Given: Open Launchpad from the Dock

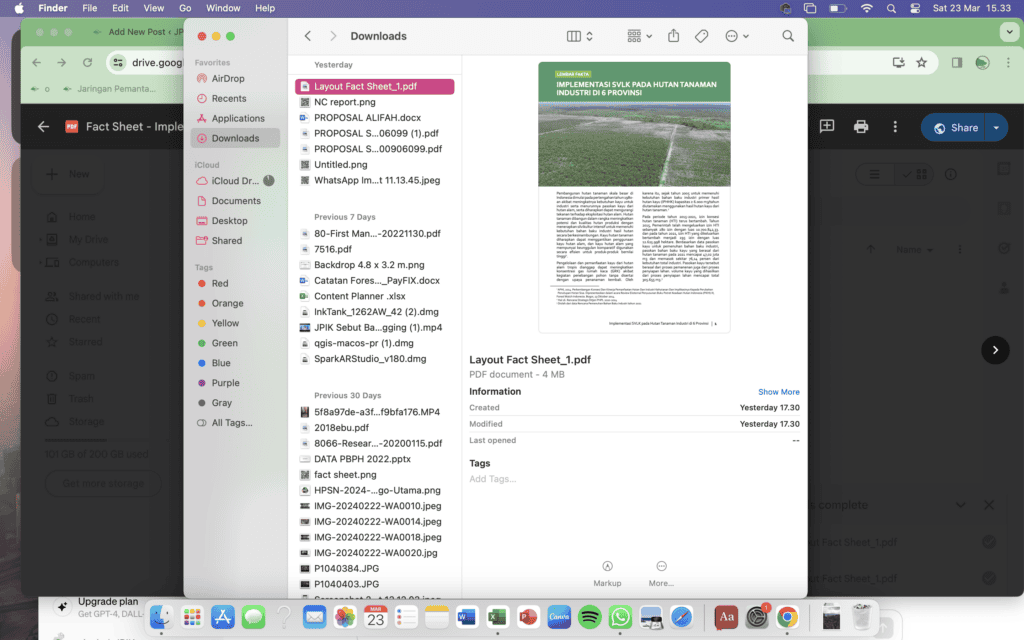Looking at the screenshot, I should (191, 617).
